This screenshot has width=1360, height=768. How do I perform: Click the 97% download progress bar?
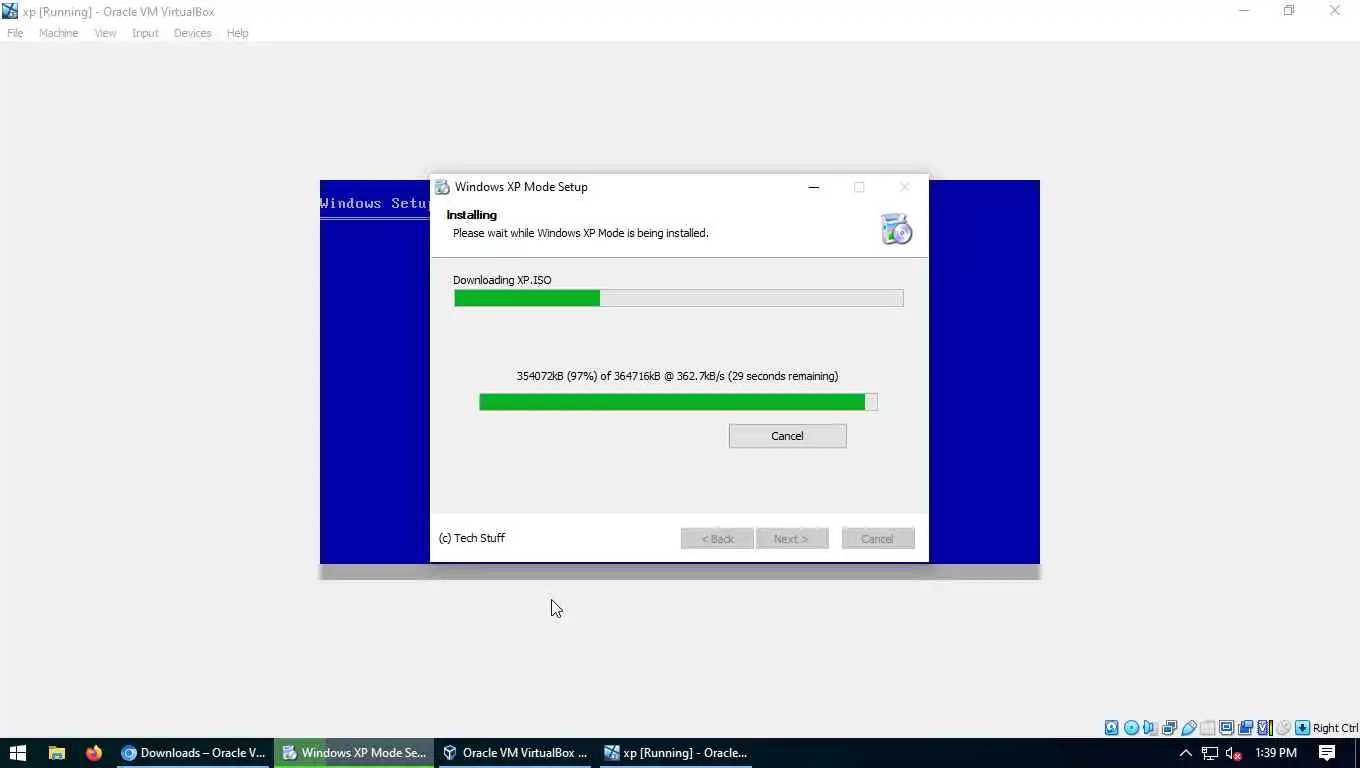(x=678, y=402)
